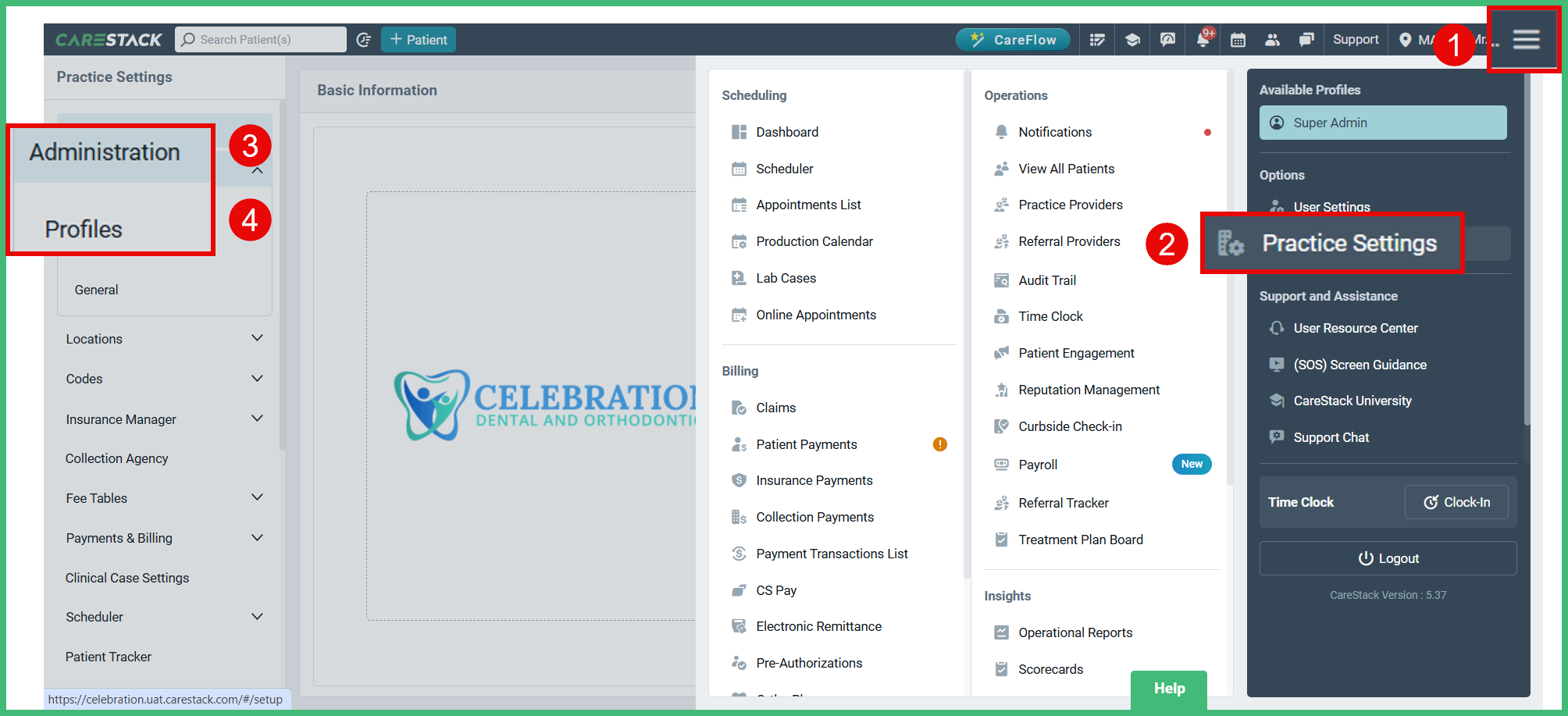Click the feedback gauge speech-bubble icon
The image size is (1568, 716).
point(1167,39)
